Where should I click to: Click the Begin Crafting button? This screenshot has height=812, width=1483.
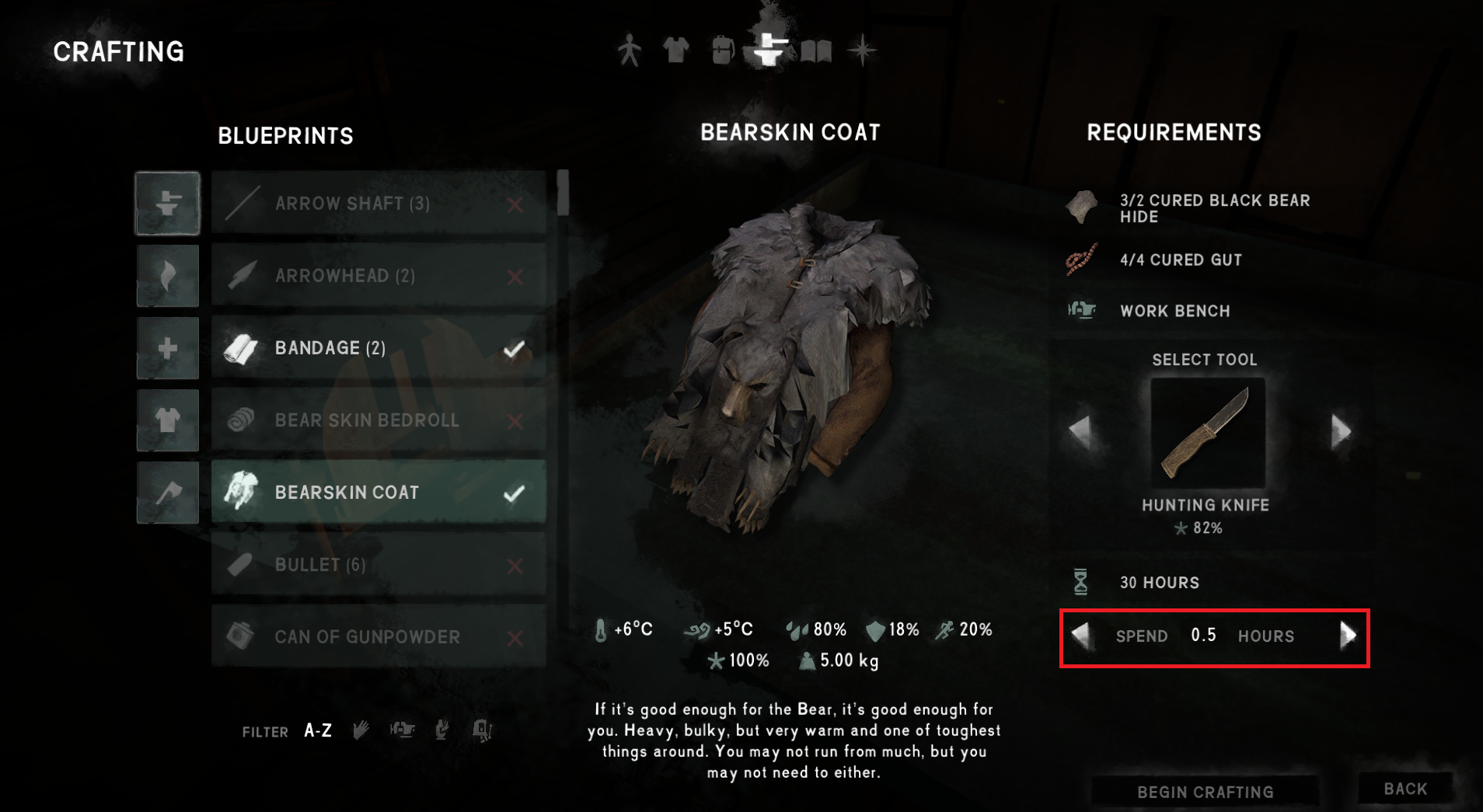point(1206,792)
